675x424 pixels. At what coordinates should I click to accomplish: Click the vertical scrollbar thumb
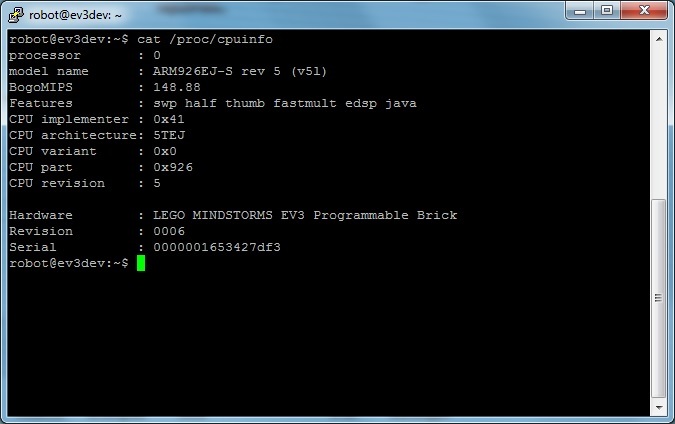pos(658,300)
